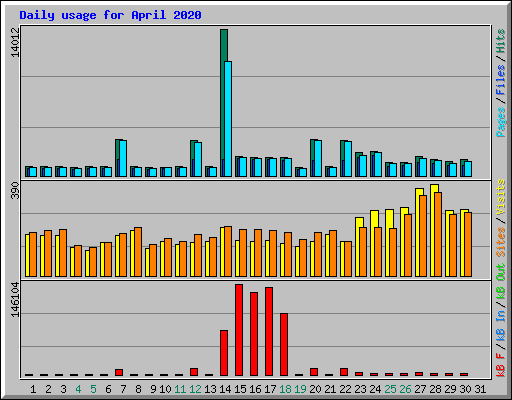Click day 14 on the x-axis
The height and width of the screenshot is (400, 512).
225,389
